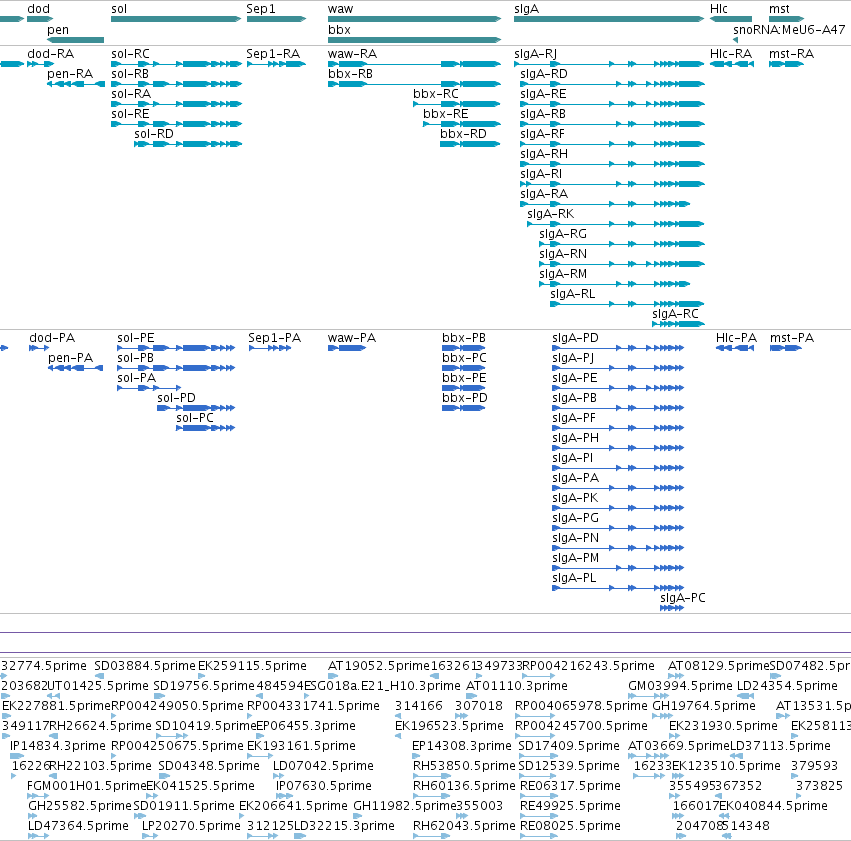Select protein mst-PA
The image size is (851, 841).
pos(792,338)
